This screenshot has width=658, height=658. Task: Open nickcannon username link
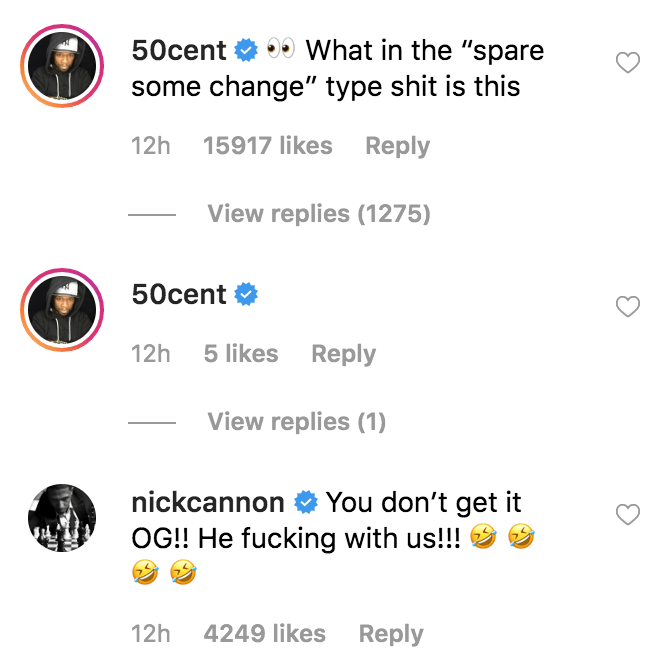point(208,502)
